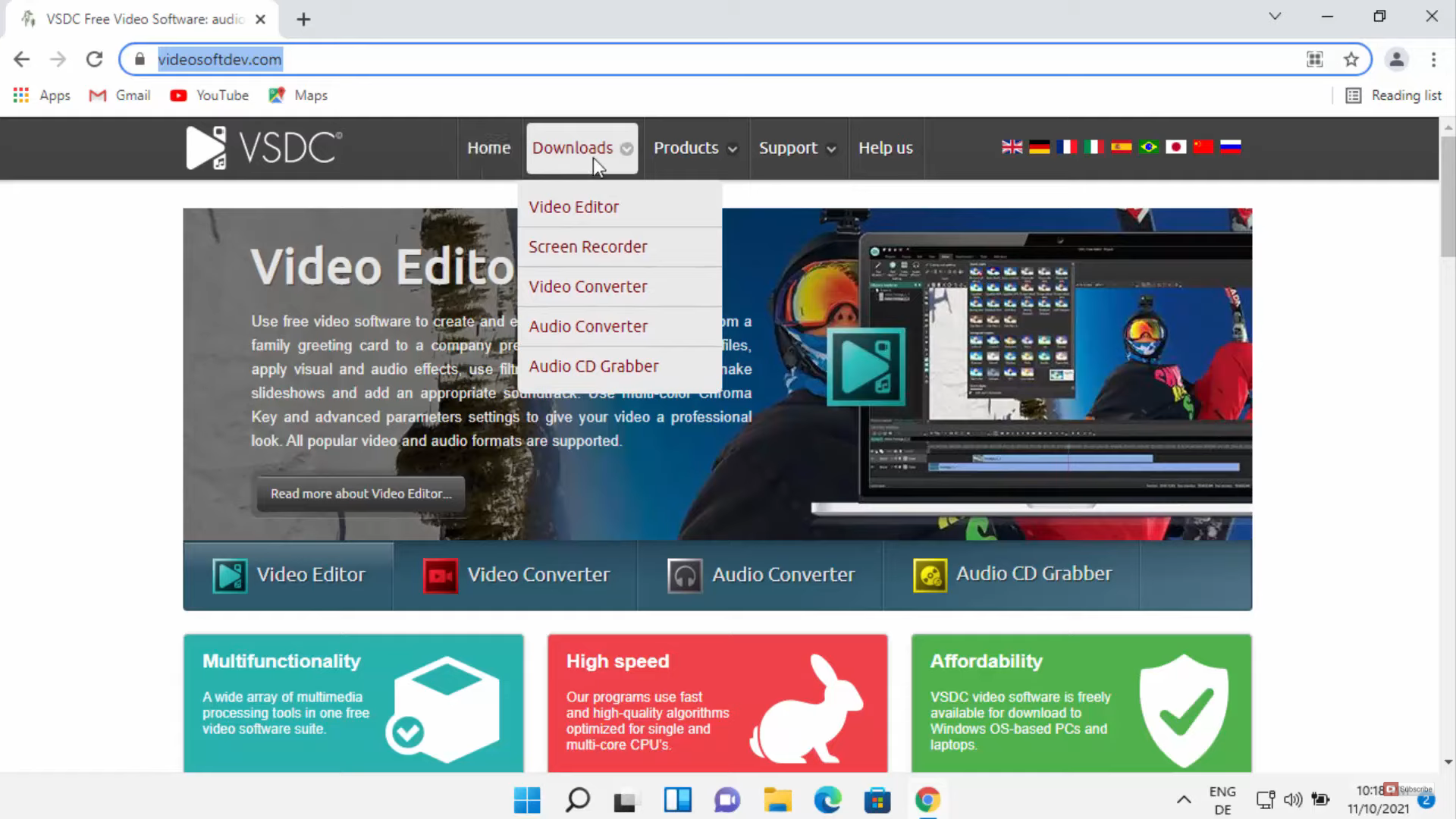Click the headphones Audio Converter icon
Viewport: 1456px width, 819px height.
[684, 576]
